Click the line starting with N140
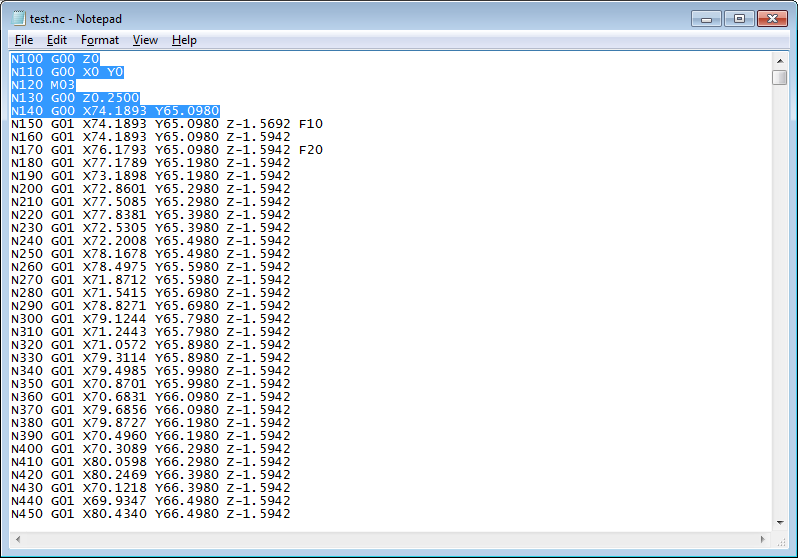Image resolution: width=798 pixels, height=558 pixels. point(115,110)
